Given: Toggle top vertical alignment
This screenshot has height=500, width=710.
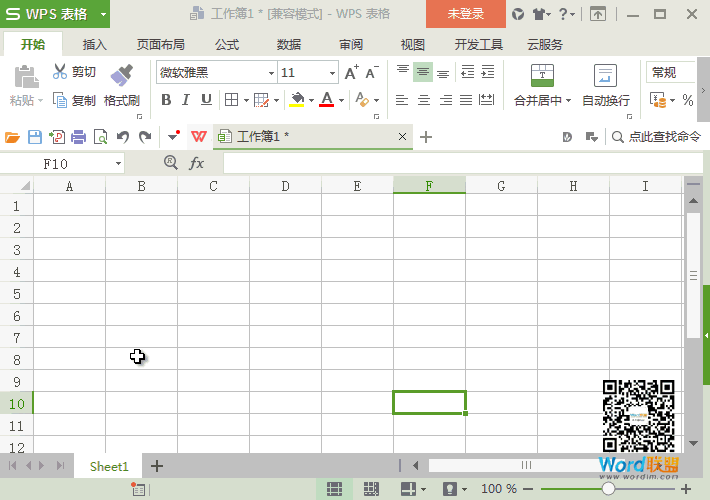Looking at the screenshot, I should pyautogui.click(x=403, y=72).
